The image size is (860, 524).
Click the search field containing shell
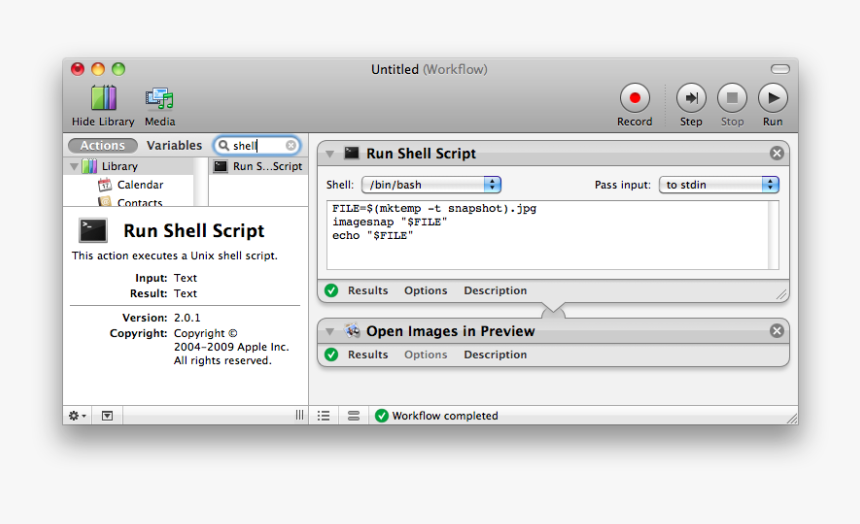257,145
